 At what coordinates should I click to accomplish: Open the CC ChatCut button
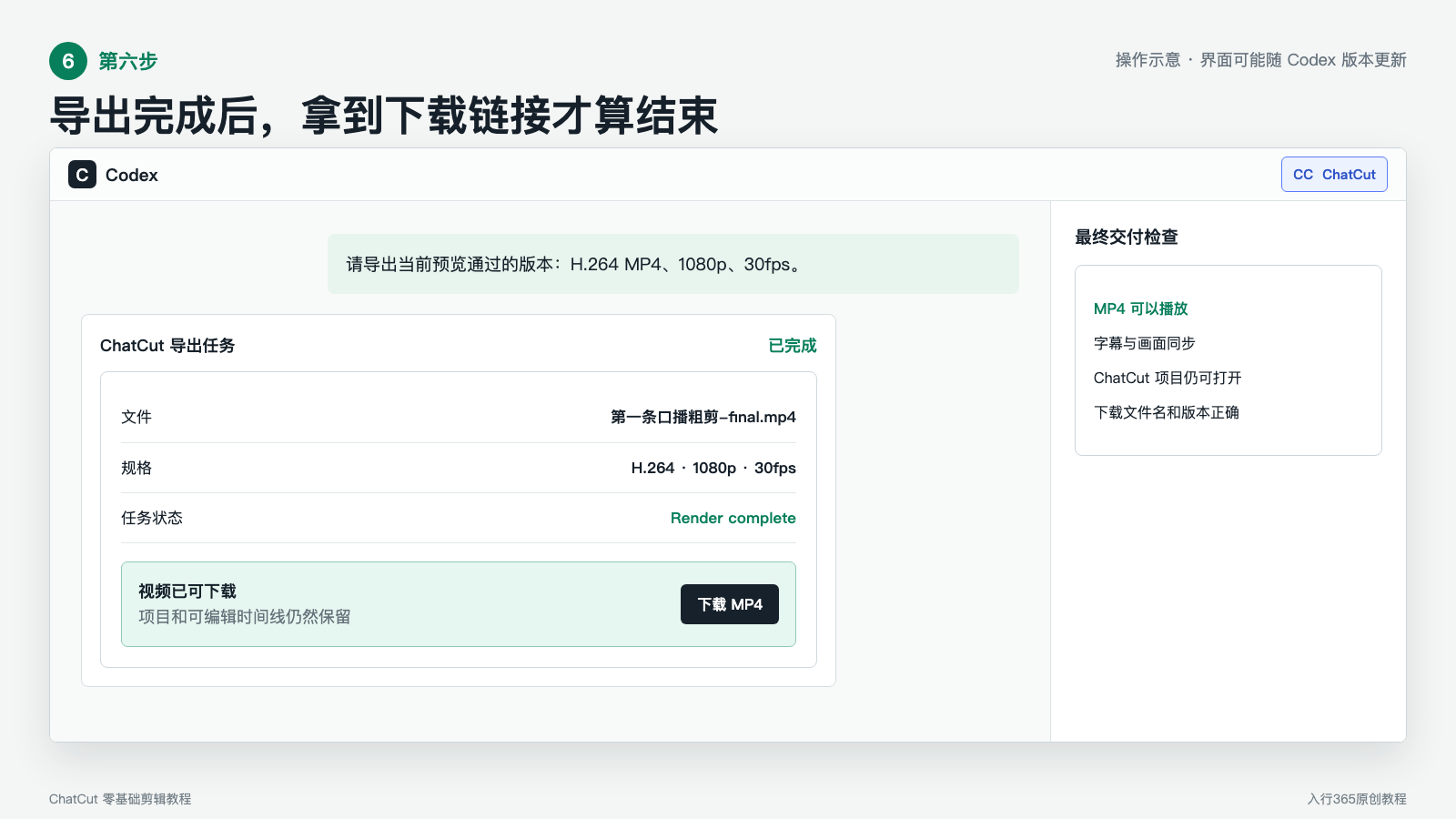[1334, 175]
